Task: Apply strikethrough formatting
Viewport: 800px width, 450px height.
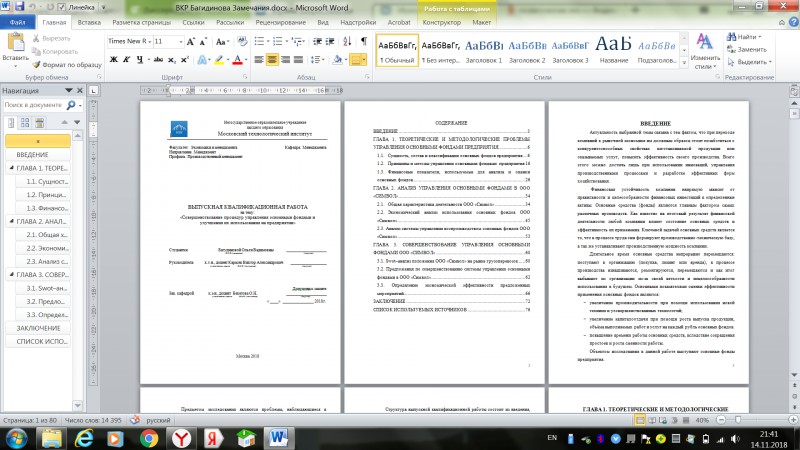Action: coord(158,60)
